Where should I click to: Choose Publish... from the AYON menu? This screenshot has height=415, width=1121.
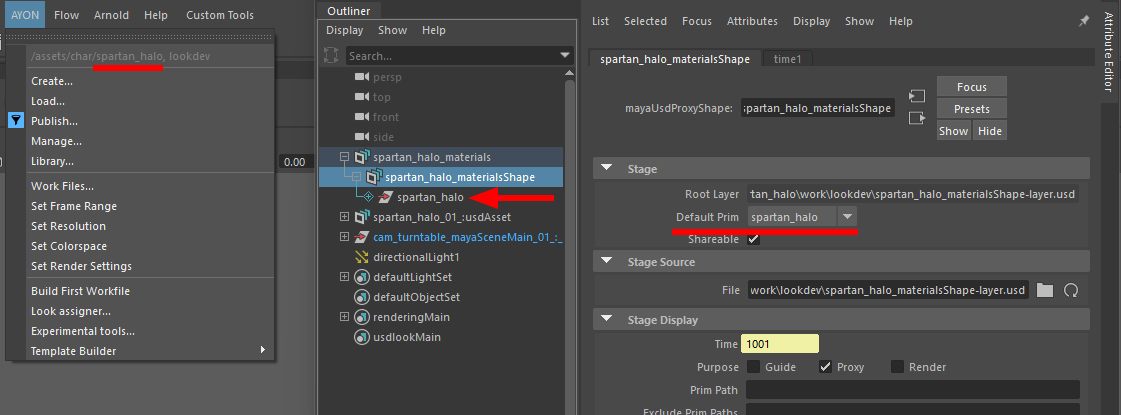pyautogui.click(x=54, y=121)
